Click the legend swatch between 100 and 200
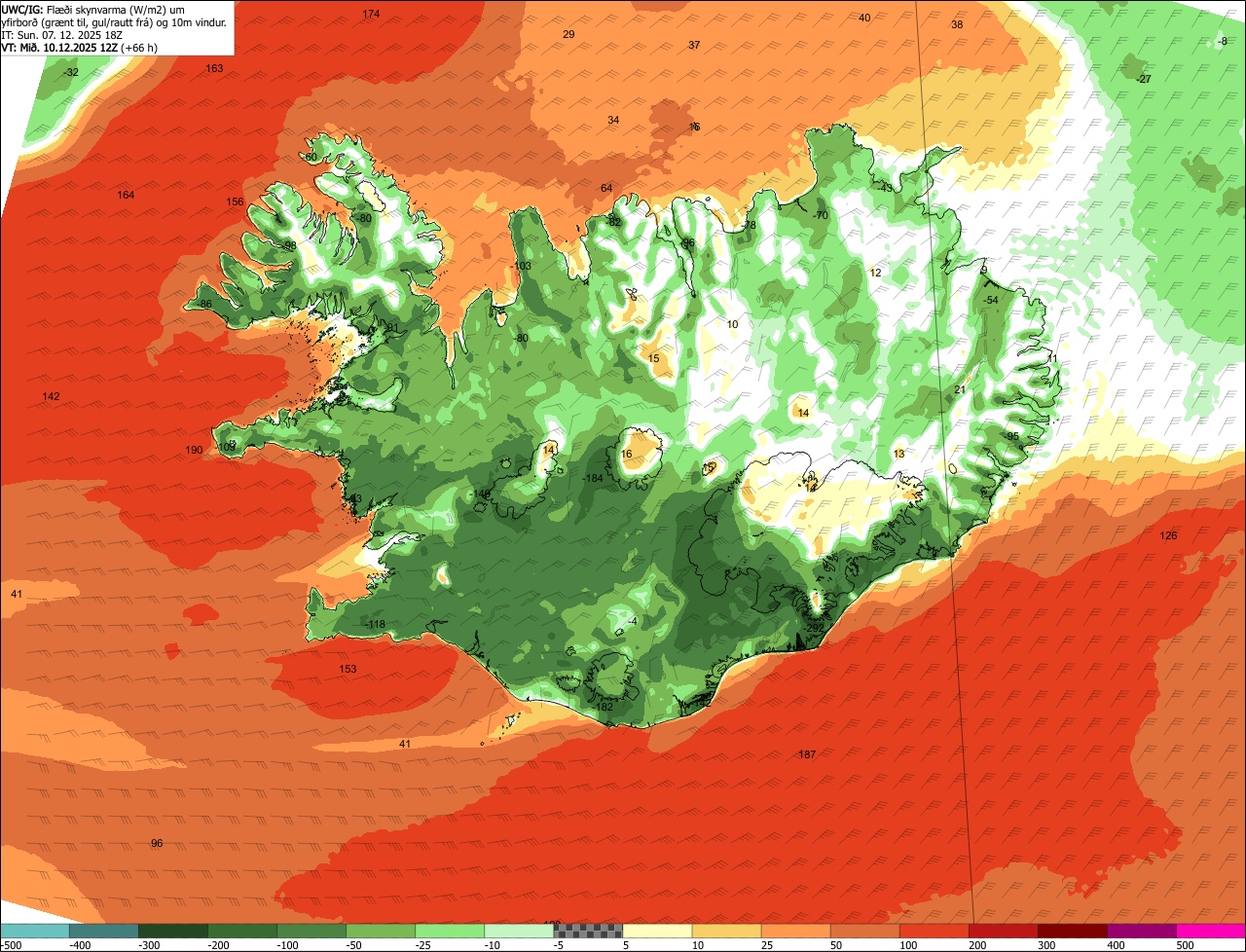 tap(934, 931)
